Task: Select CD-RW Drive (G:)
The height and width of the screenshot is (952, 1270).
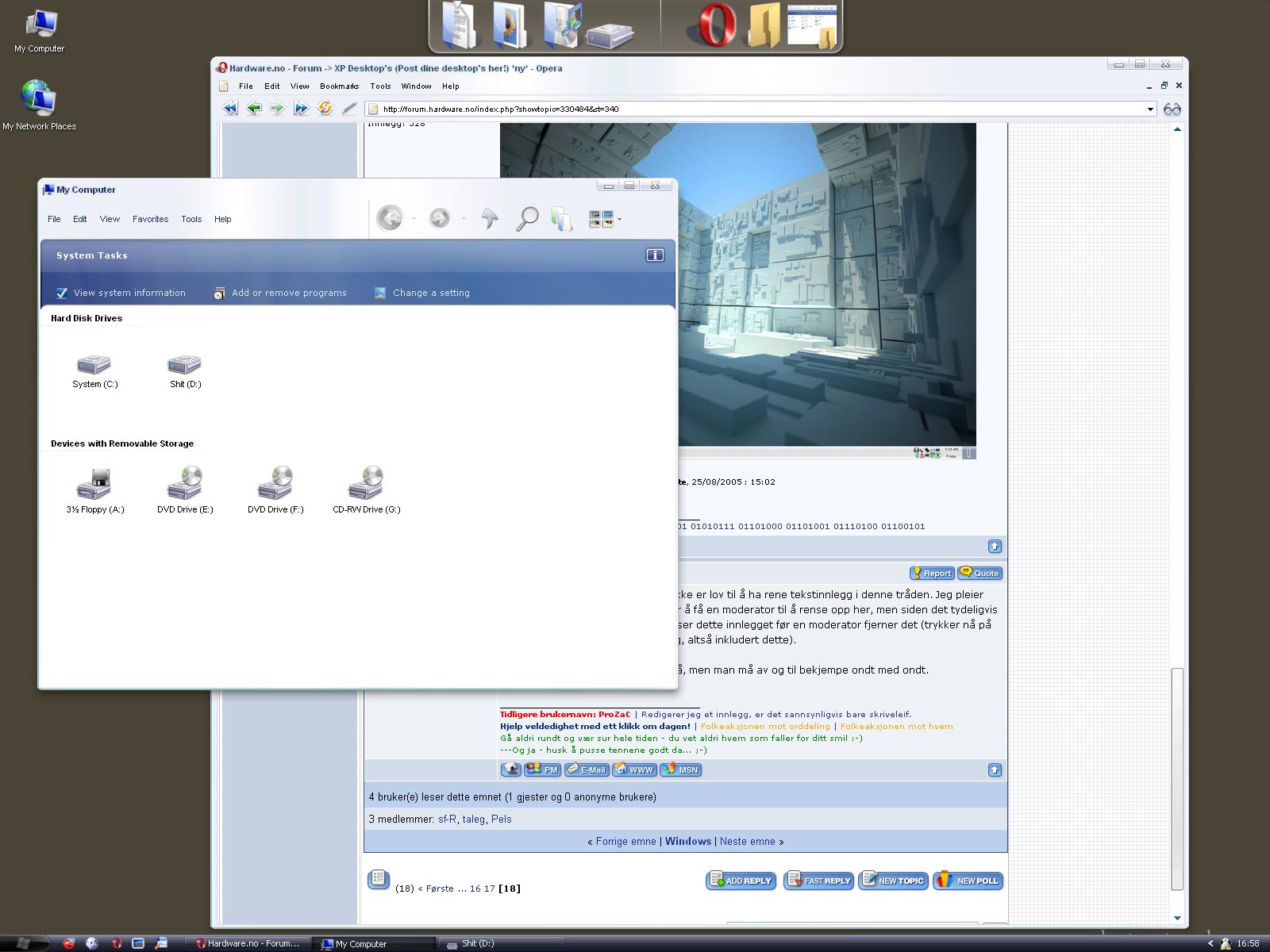Action: coord(366,489)
